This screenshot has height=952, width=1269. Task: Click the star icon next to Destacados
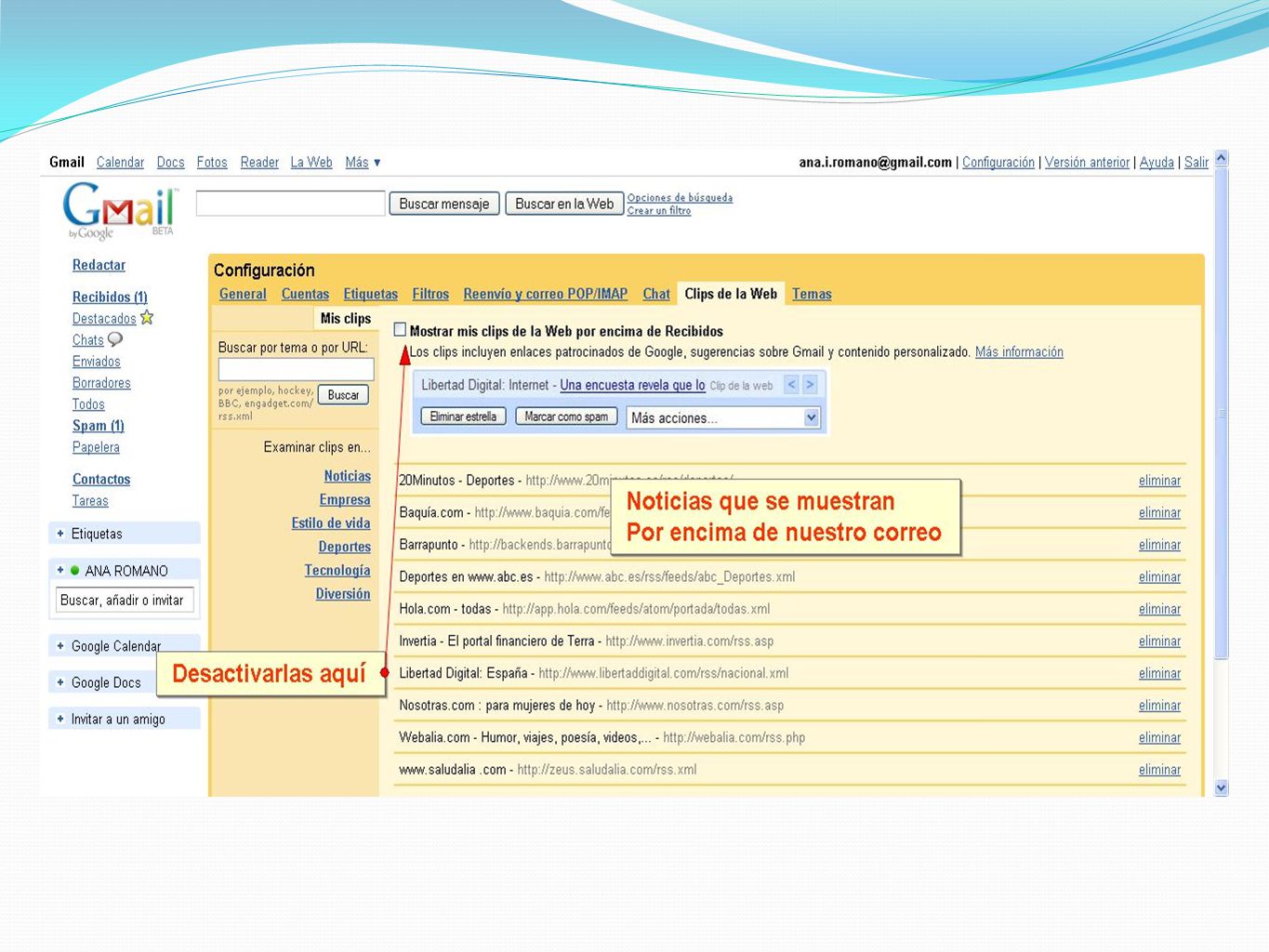tap(146, 318)
